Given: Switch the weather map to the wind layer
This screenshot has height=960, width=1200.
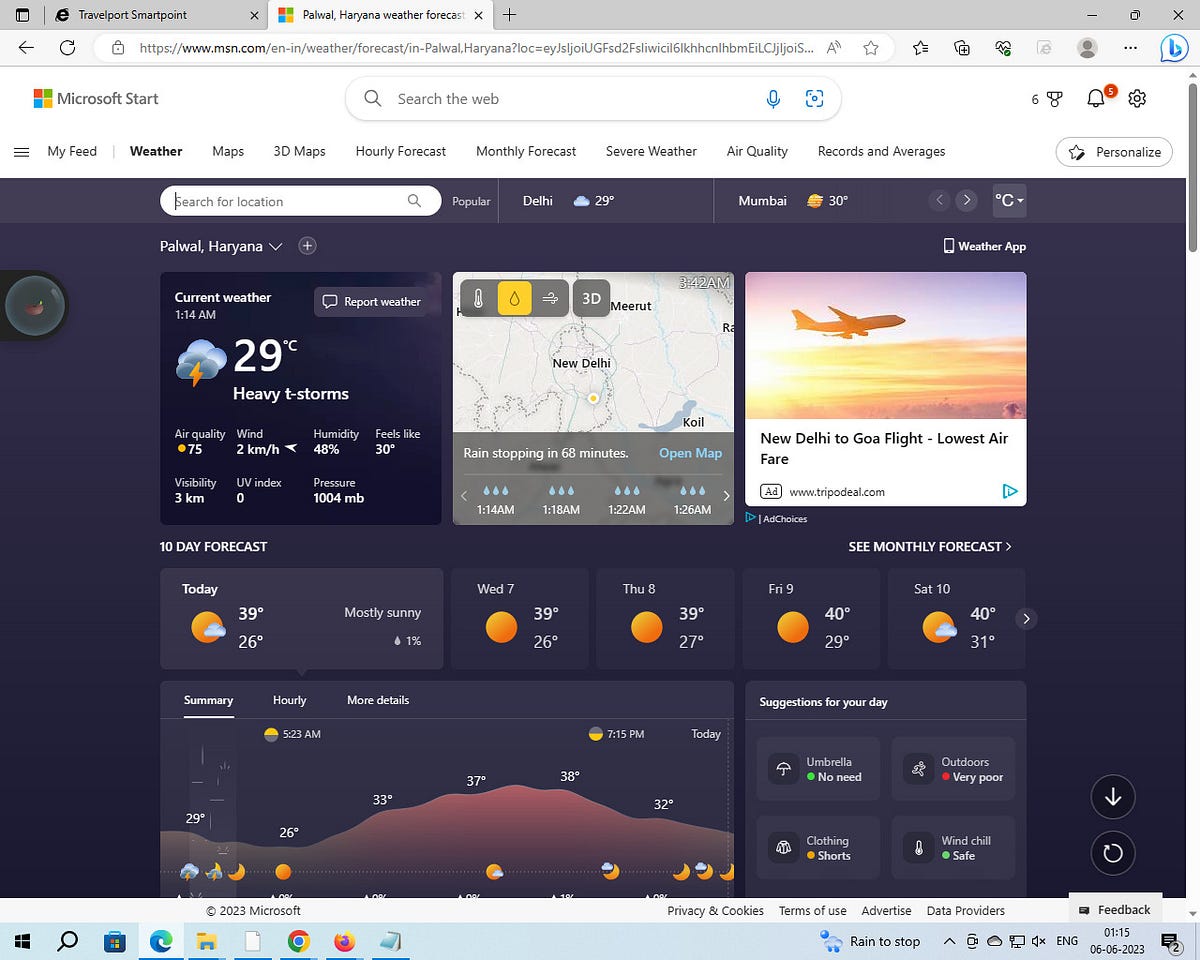Looking at the screenshot, I should (549, 297).
